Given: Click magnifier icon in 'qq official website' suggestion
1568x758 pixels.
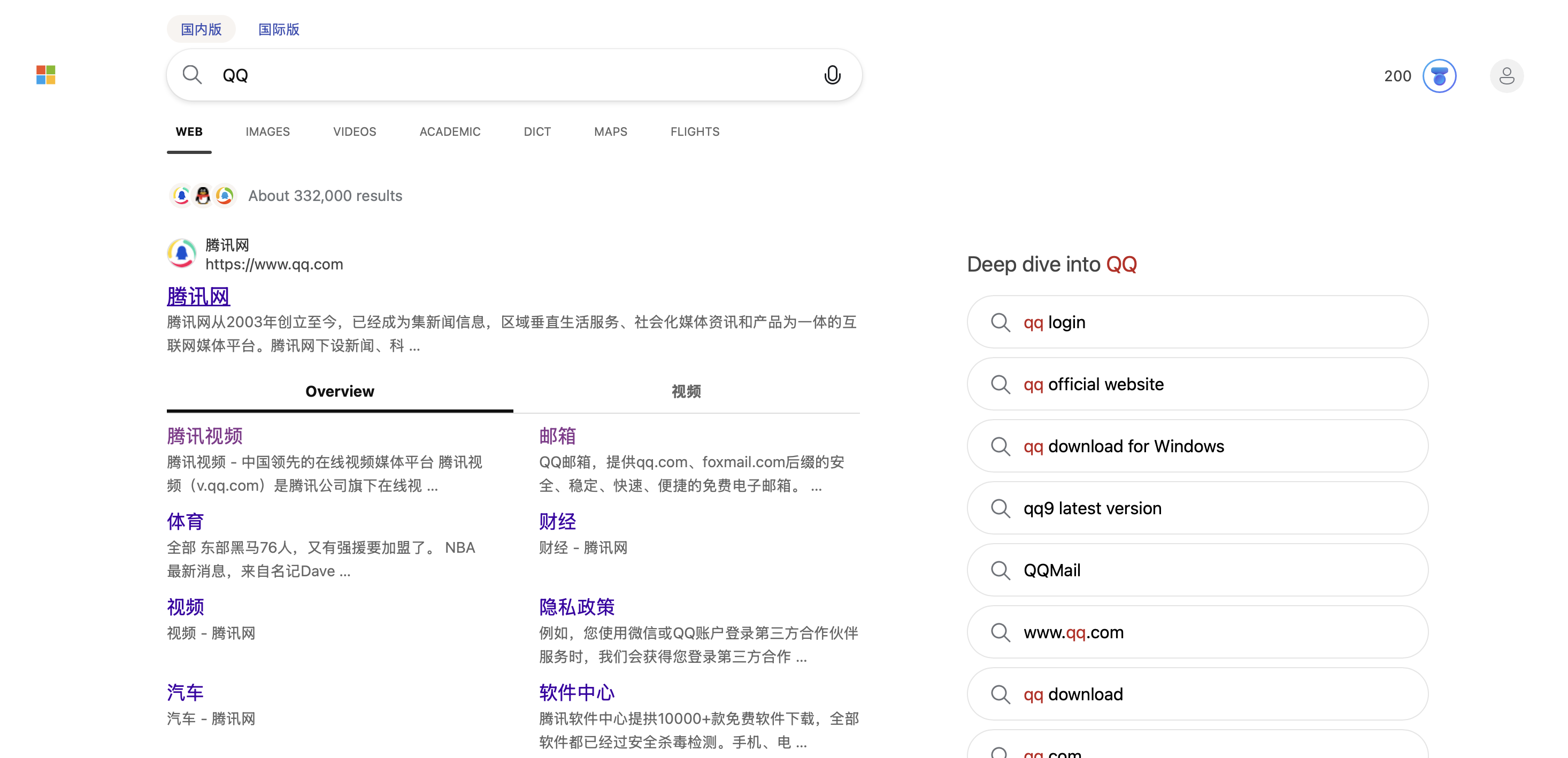Looking at the screenshot, I should 1000,384.
